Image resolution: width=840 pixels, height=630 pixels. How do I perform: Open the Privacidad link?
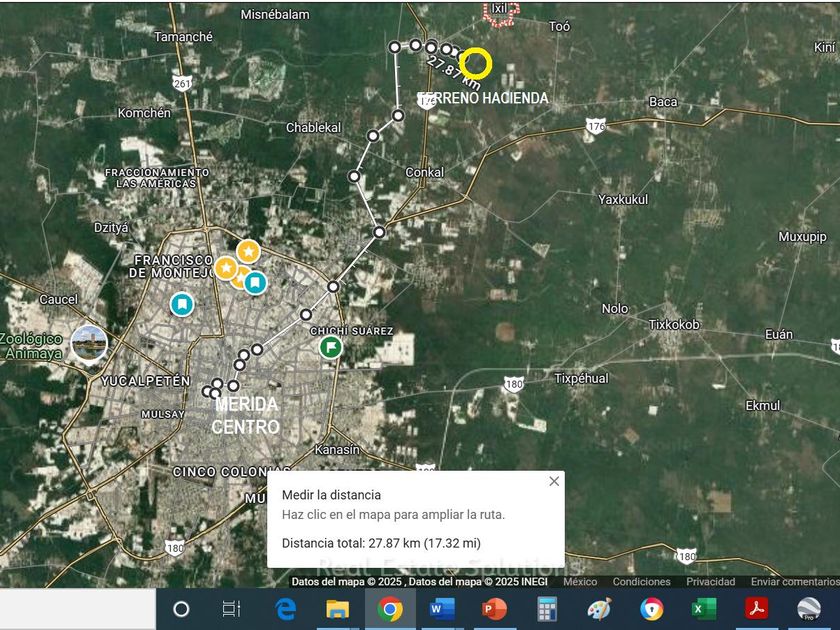coord(710,582)
